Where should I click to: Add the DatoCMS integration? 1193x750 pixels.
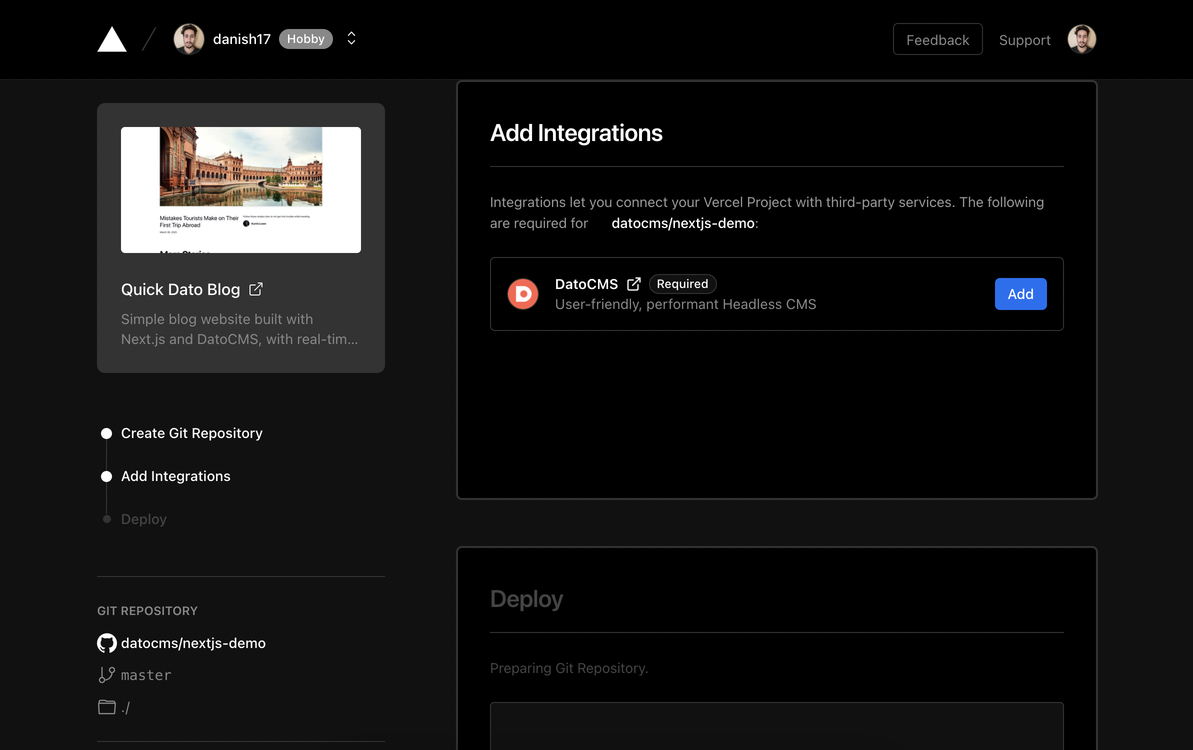[1020, 294]
